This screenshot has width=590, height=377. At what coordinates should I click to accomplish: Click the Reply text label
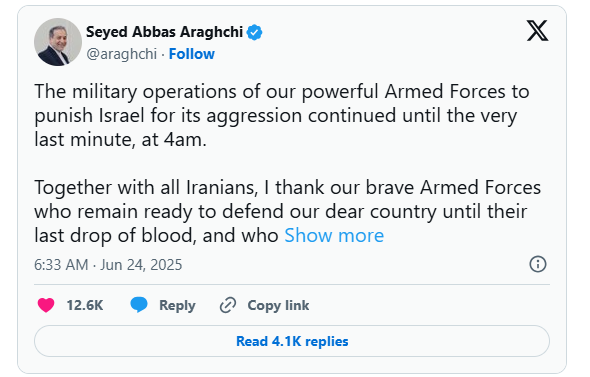pos(177,305)
